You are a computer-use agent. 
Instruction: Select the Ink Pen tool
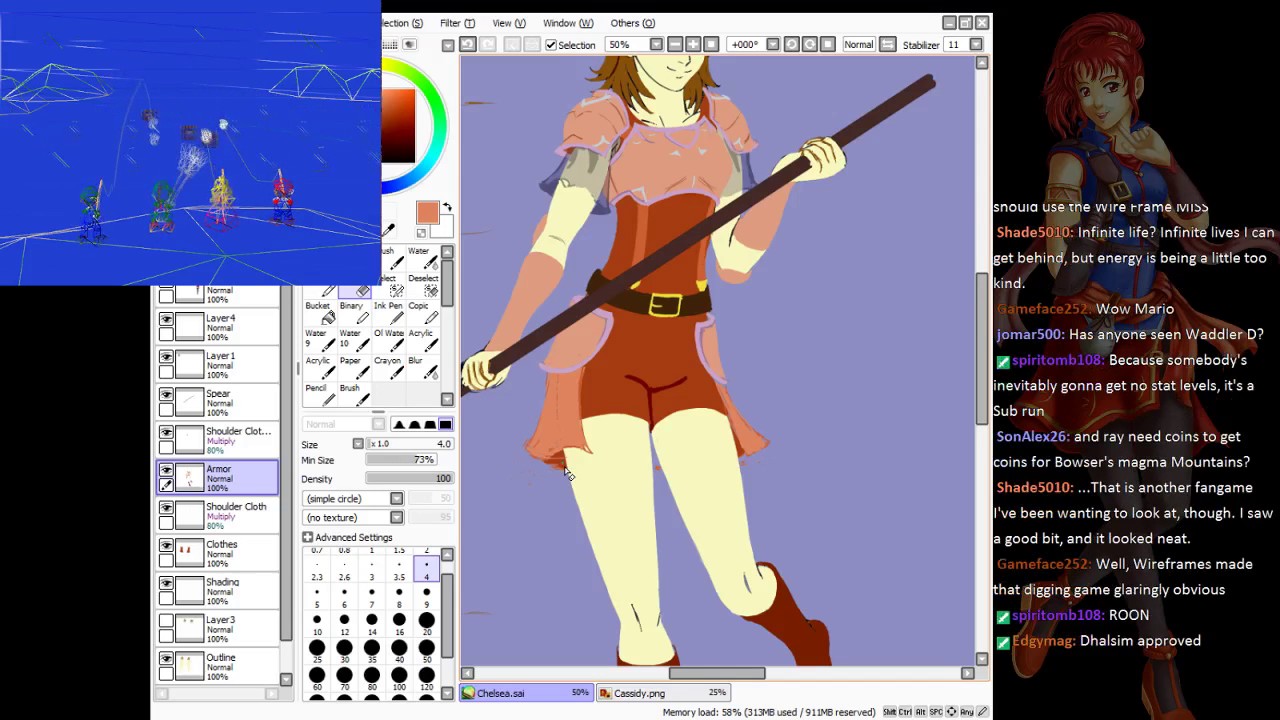point(388,313)
